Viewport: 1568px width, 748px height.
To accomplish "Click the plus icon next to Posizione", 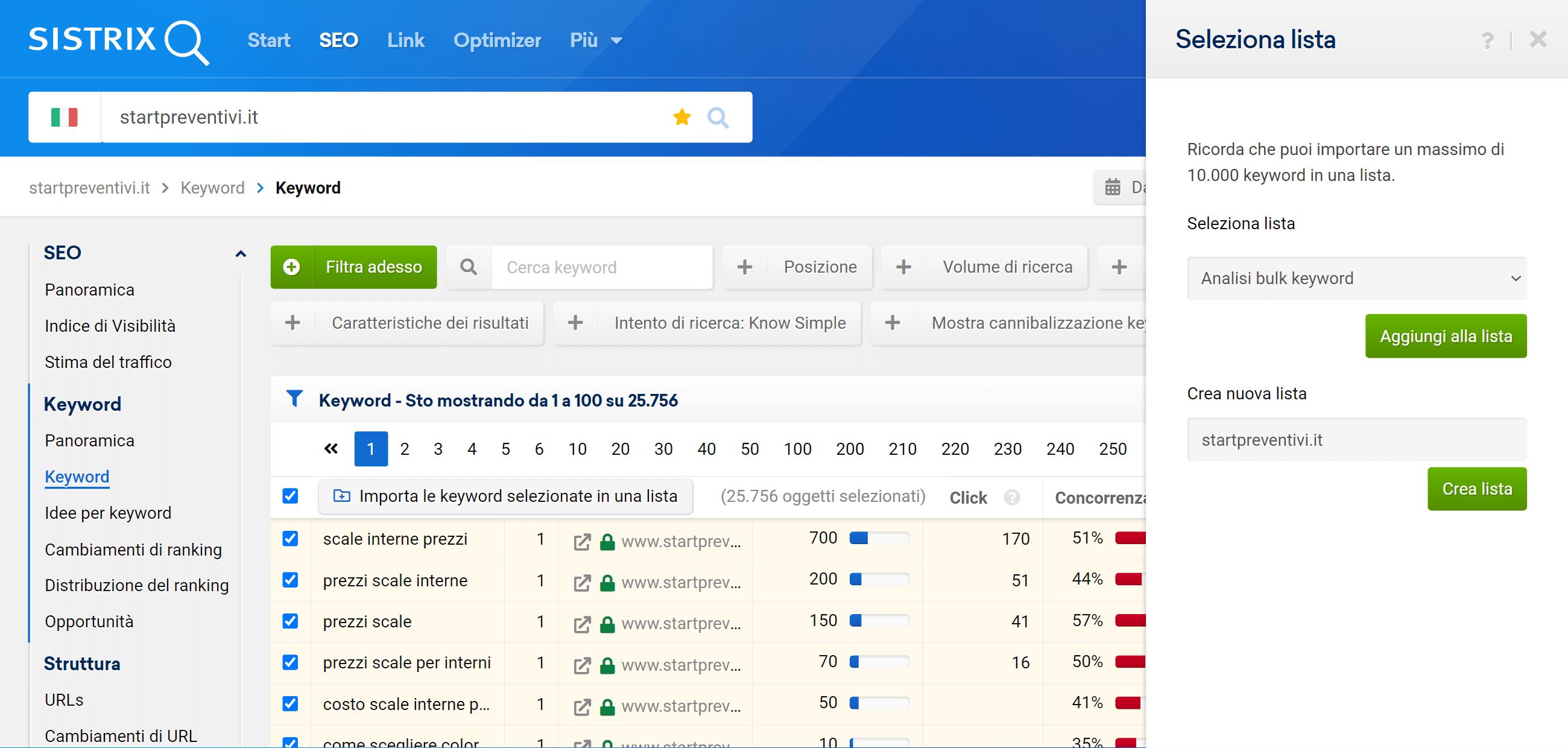I will (x=744, y=267).
